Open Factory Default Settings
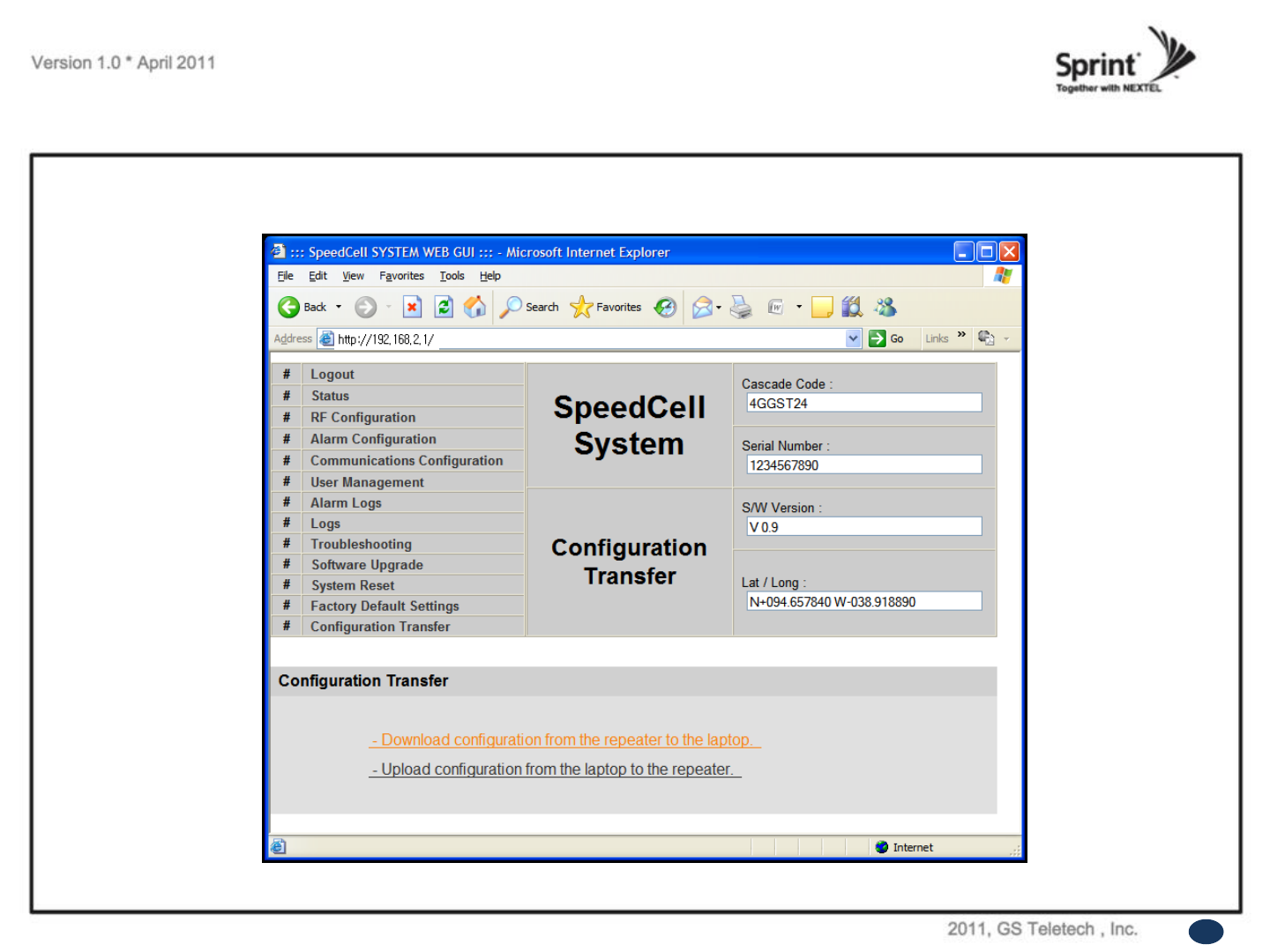Screen dimensions: 1270x952 coord(385,606)
